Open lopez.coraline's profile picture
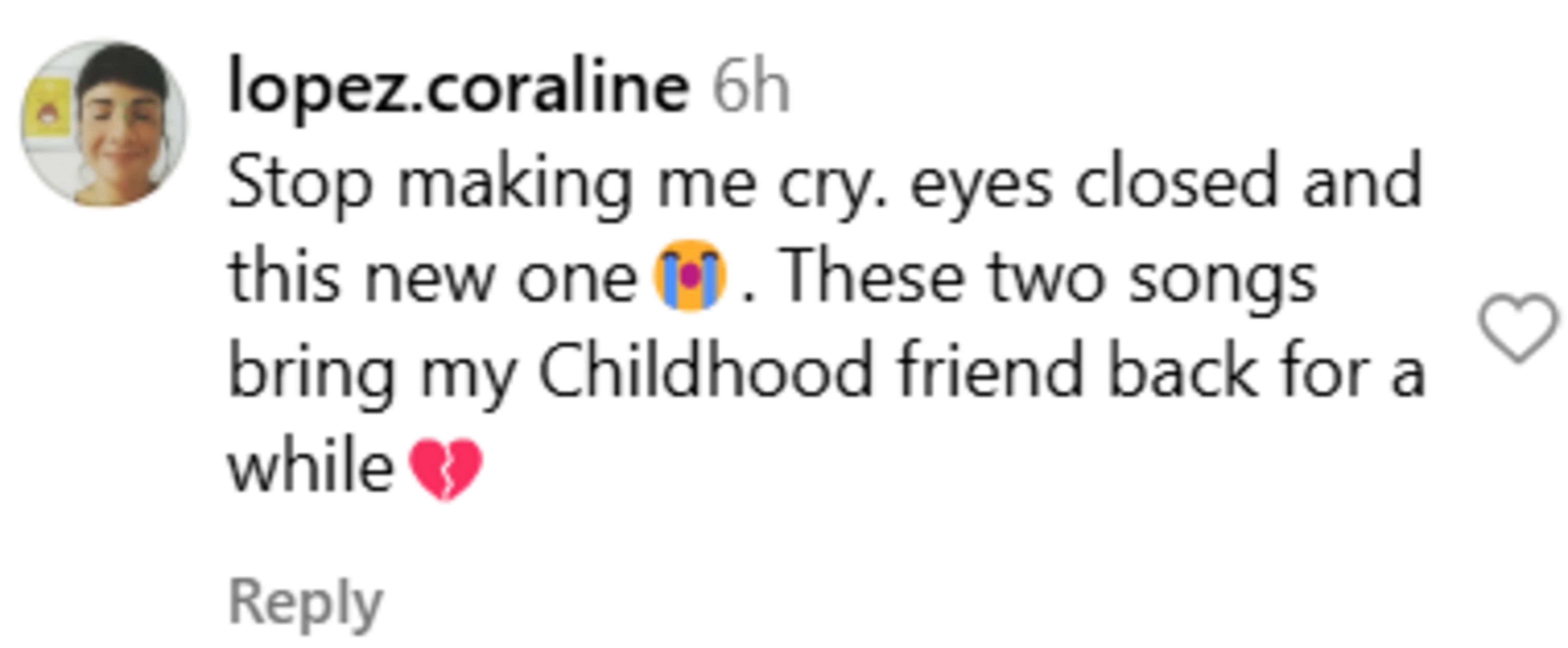1568x648 pixels. point(104,124)
